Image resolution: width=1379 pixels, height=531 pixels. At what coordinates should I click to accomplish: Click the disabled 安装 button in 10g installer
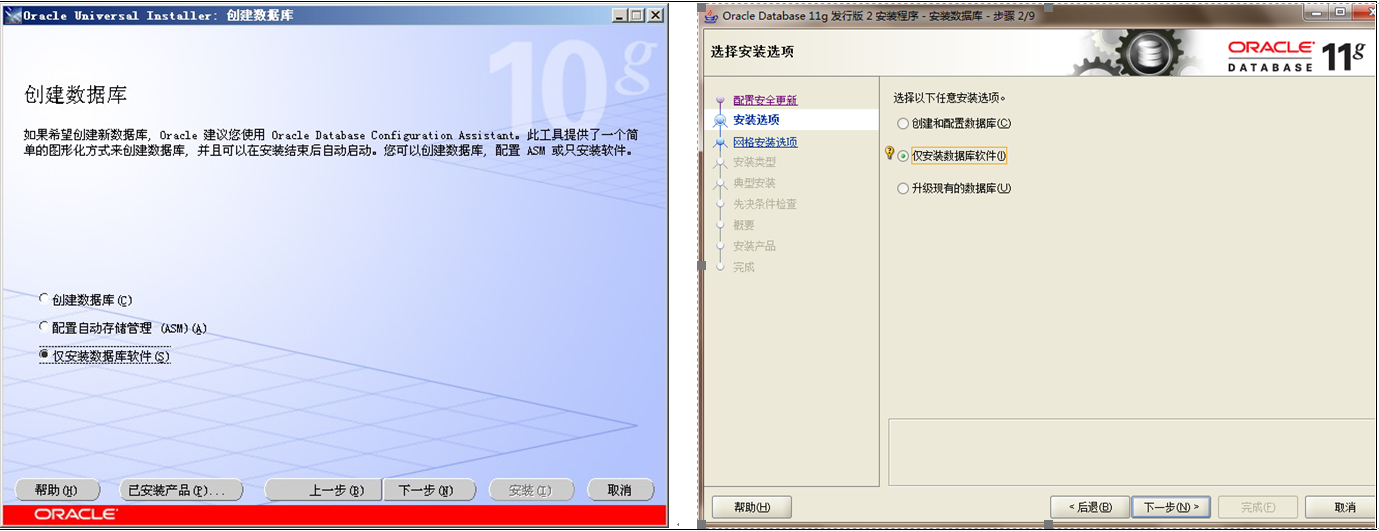(x=531, y=490)
